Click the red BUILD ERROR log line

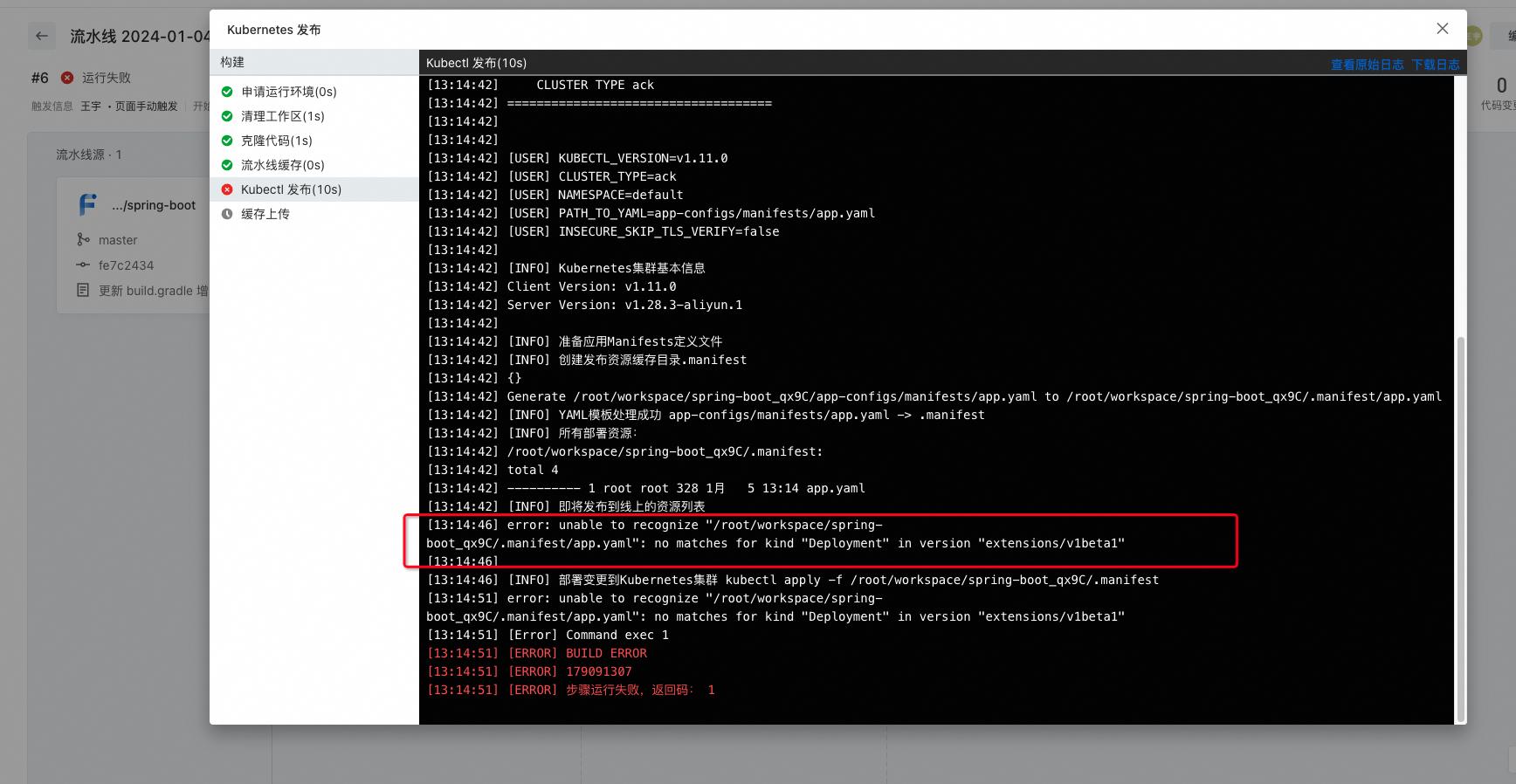(537, 653)
